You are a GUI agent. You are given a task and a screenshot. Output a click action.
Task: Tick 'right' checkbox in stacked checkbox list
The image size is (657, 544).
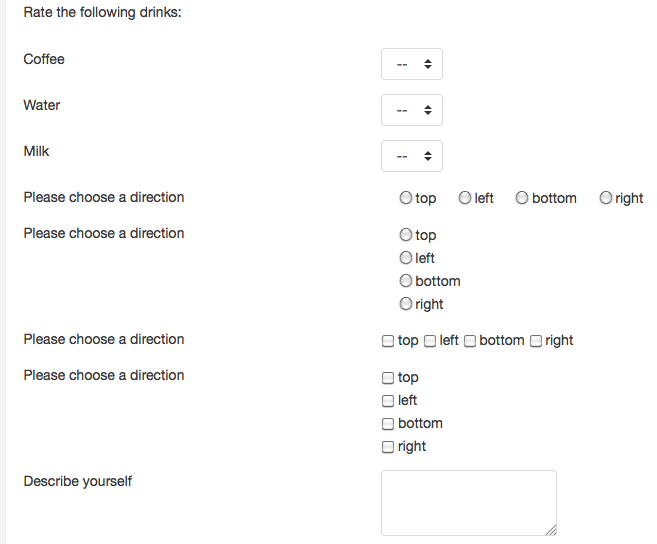click(x=388, y=447)
